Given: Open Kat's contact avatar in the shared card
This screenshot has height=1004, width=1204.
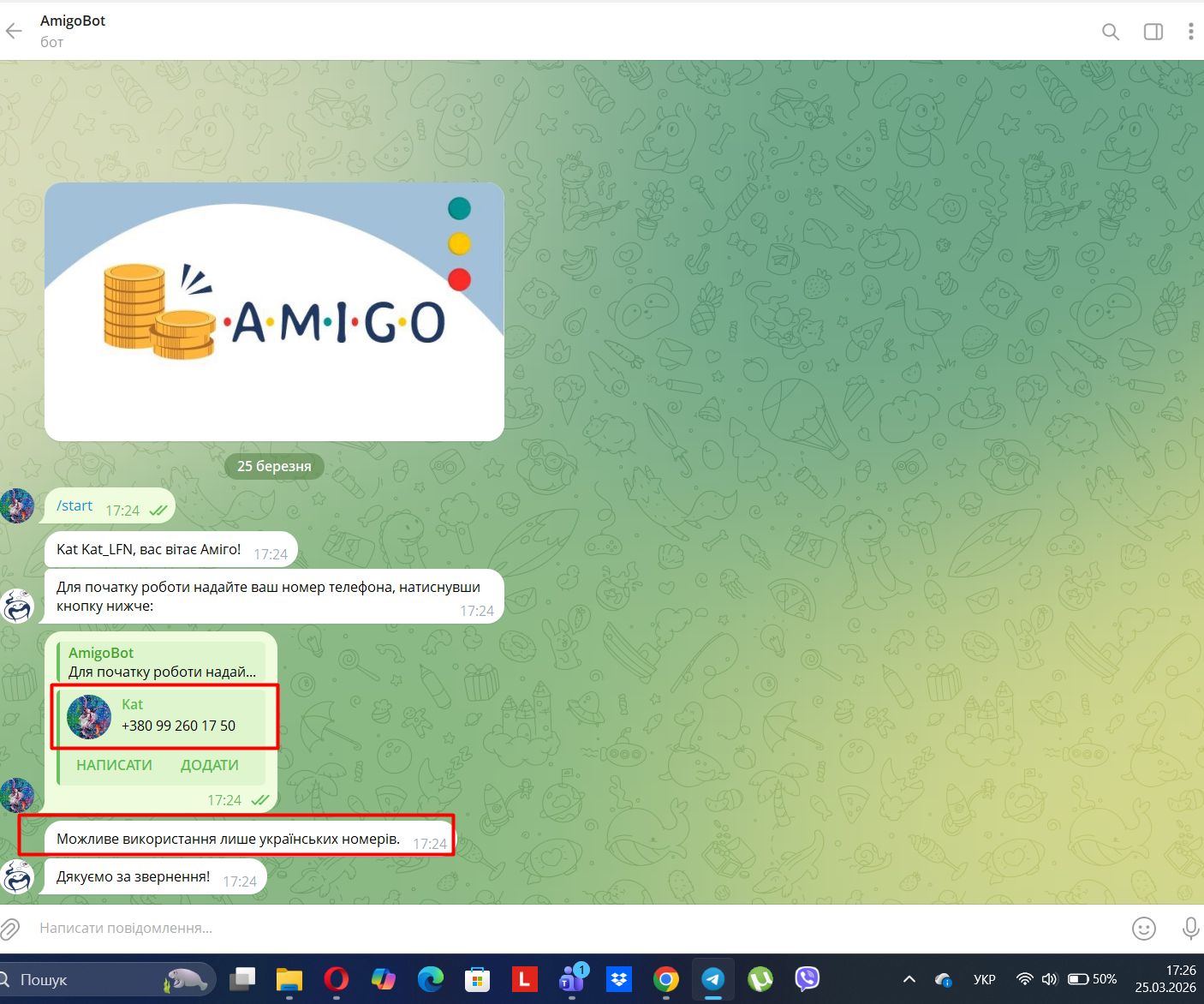Looking at the screenshot, I should point(89,717).
